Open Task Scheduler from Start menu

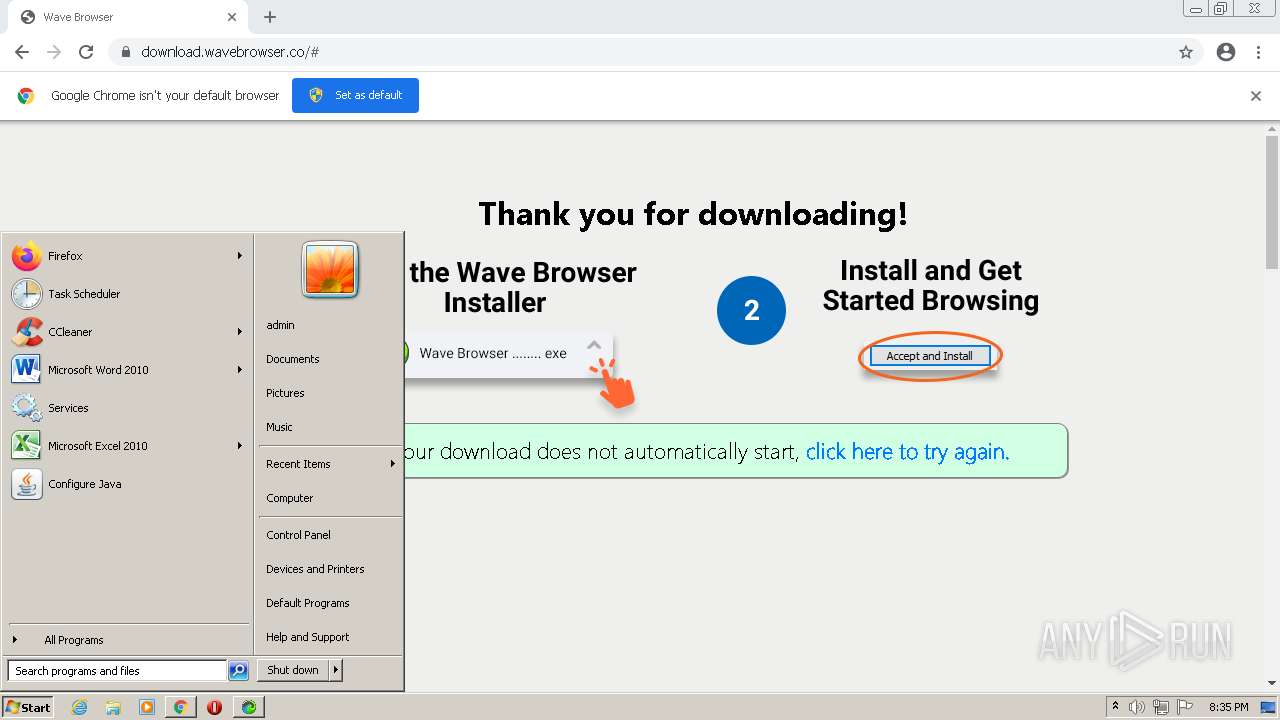coord(128,294)
